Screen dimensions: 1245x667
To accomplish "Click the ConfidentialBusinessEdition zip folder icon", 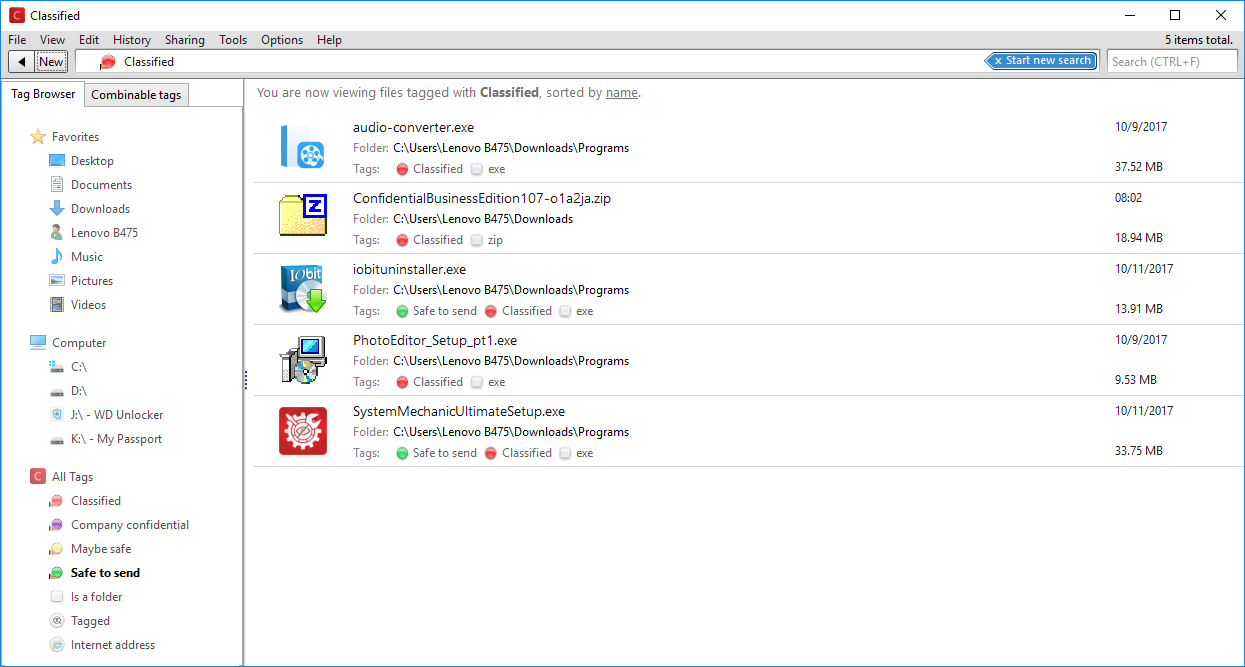I will (x=303, y=217).
